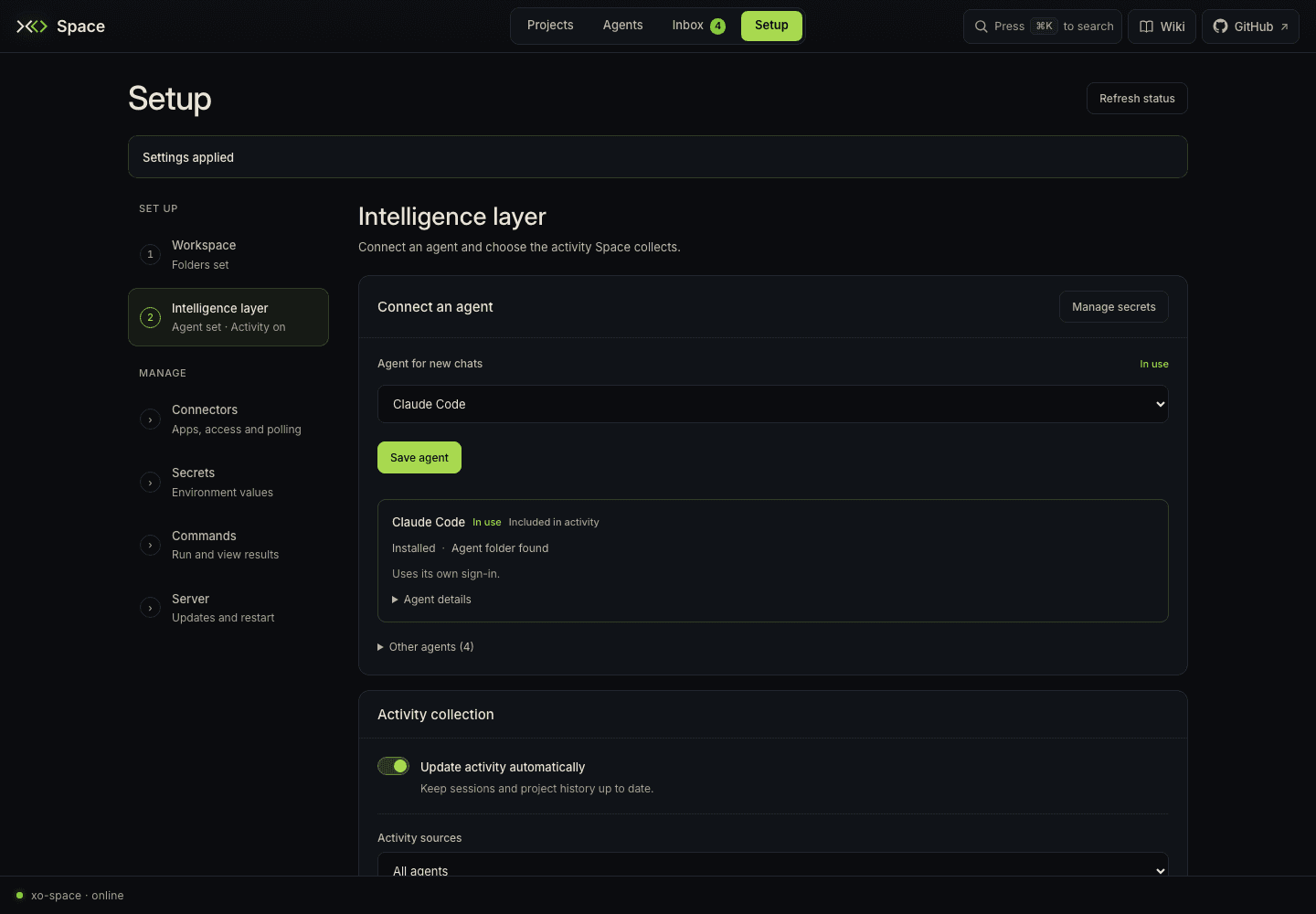Open Connectors in the Manage section

(x=228, y=420)
